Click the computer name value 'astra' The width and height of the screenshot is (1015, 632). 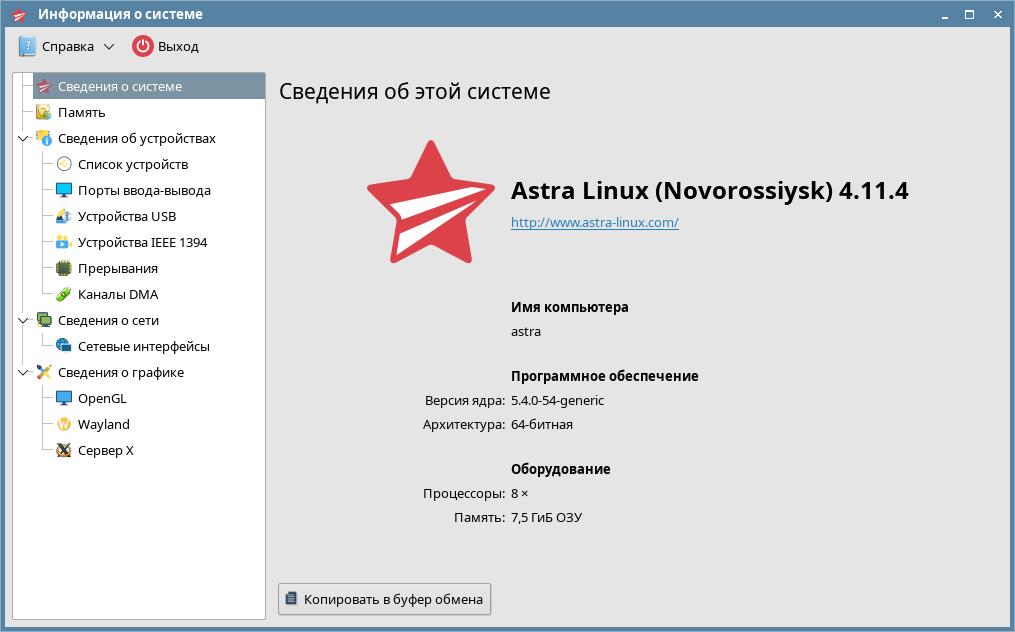(x=526, y=332)
